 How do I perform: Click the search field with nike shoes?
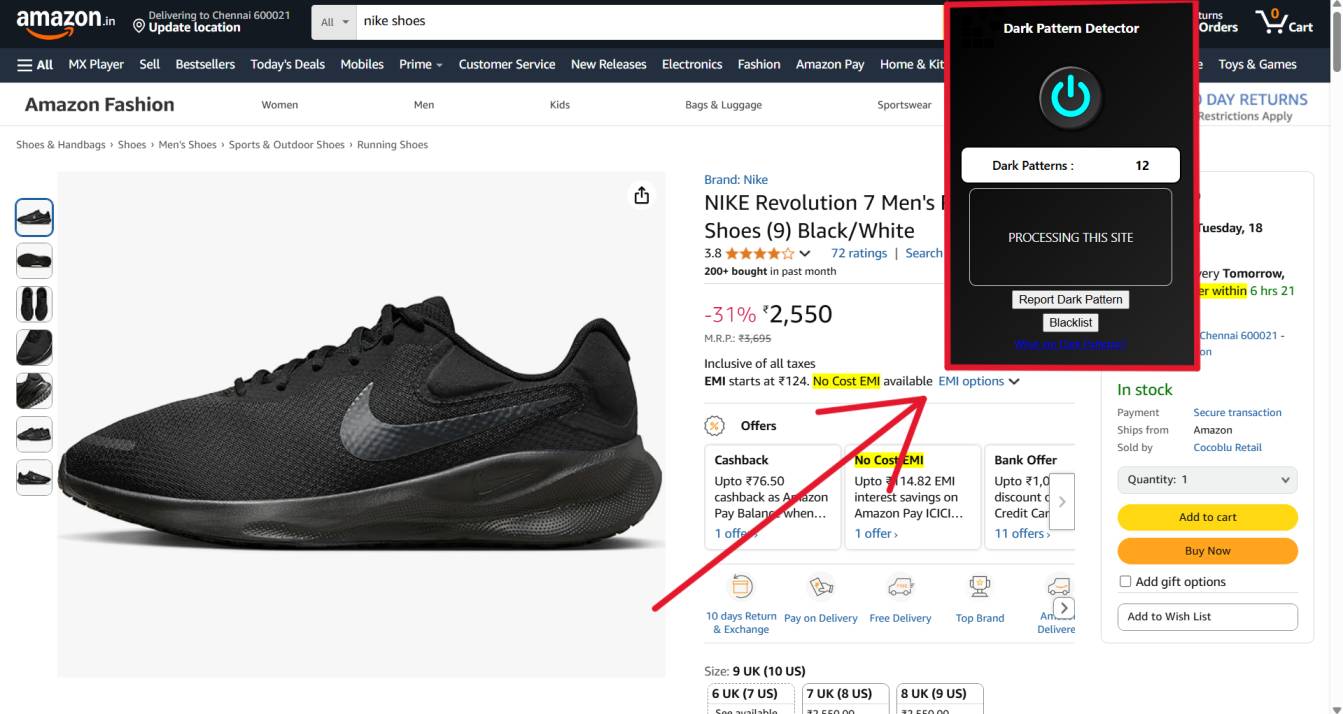coord(650,21)
